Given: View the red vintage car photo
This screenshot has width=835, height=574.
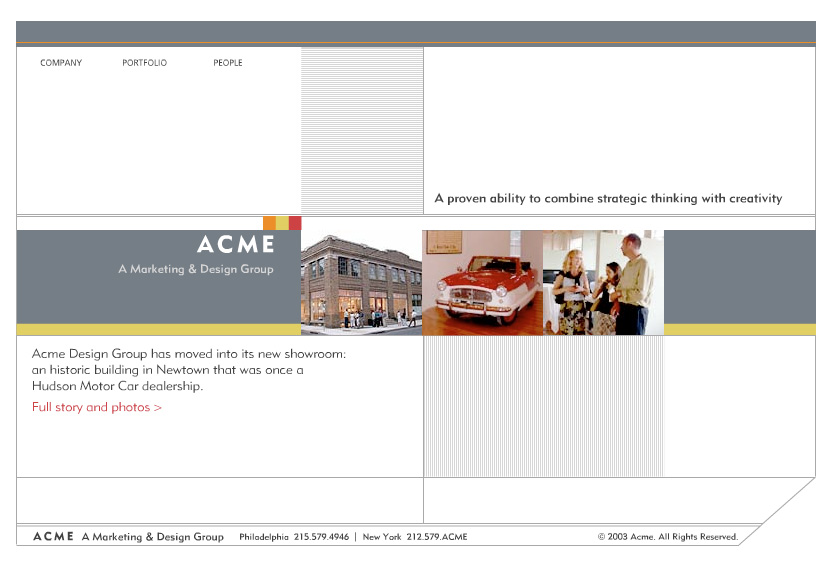Looking at the screenshot, I should (x=482, y=282).
